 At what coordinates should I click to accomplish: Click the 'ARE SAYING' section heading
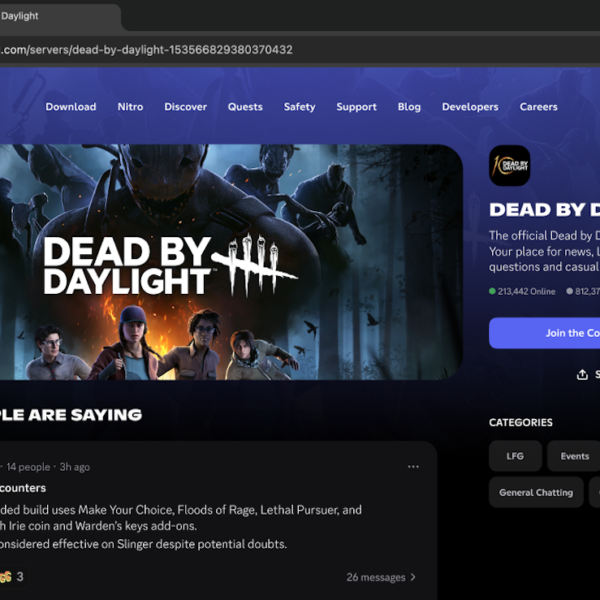coord(85,415)
